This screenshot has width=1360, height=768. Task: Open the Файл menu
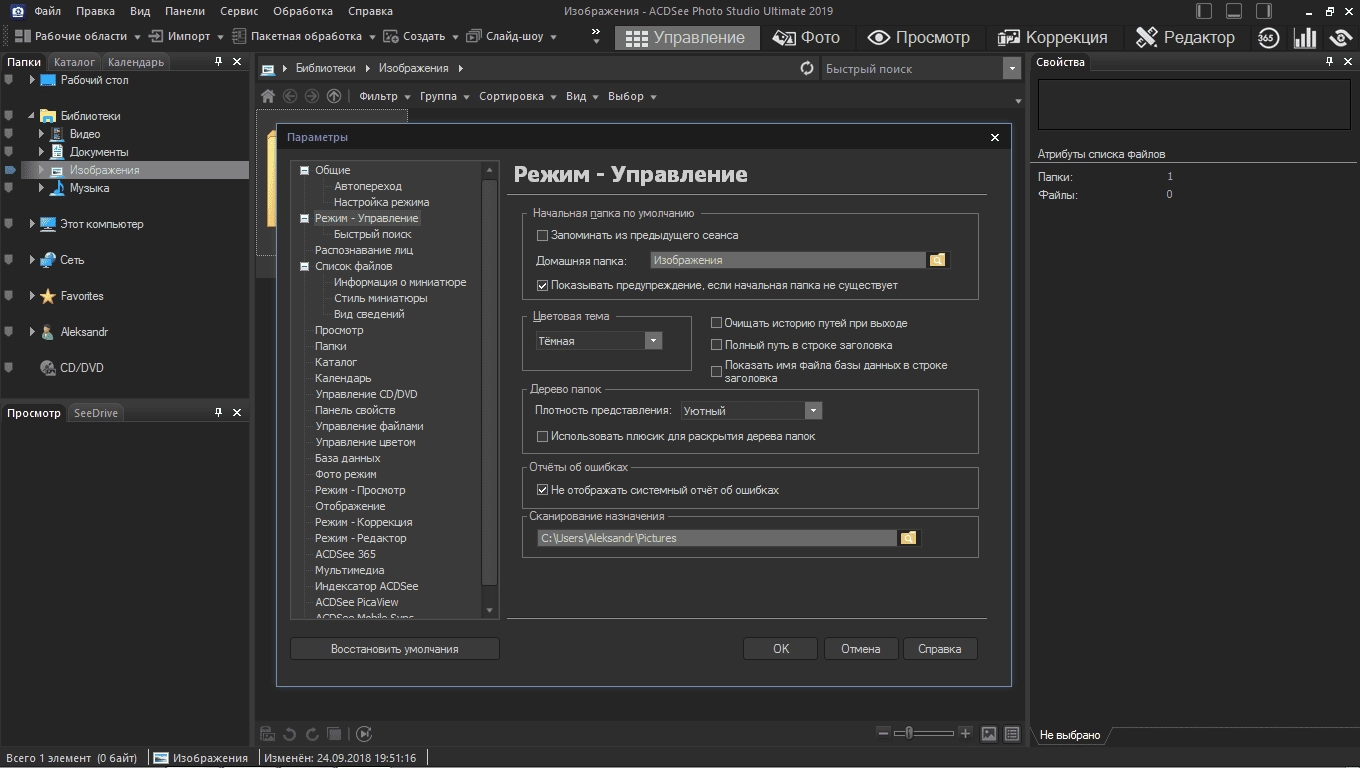coord(47,11)
